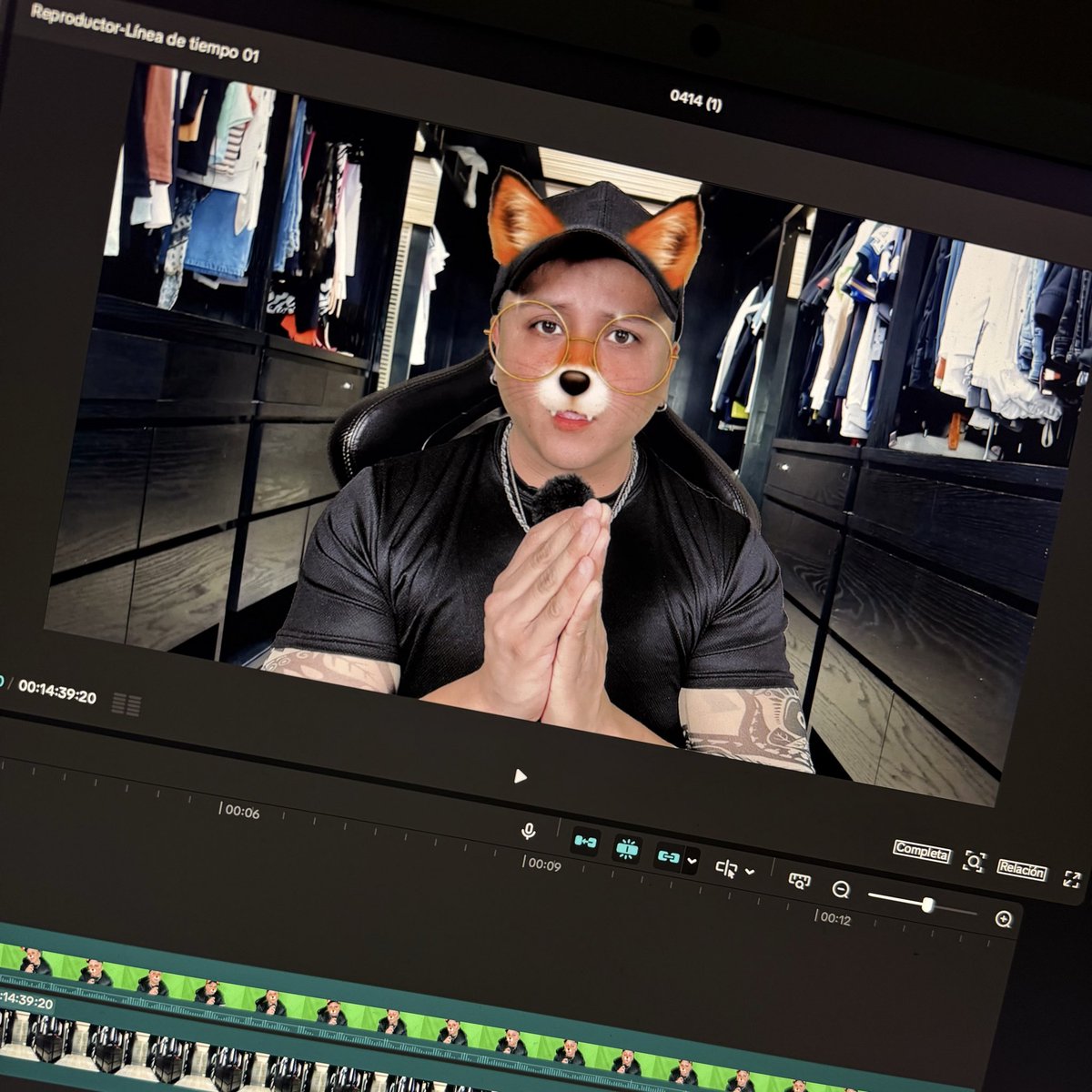This screenshot has height=1092, width=1092.
Task: Adjust the timeline zoom slider handle
Action: 927,905
